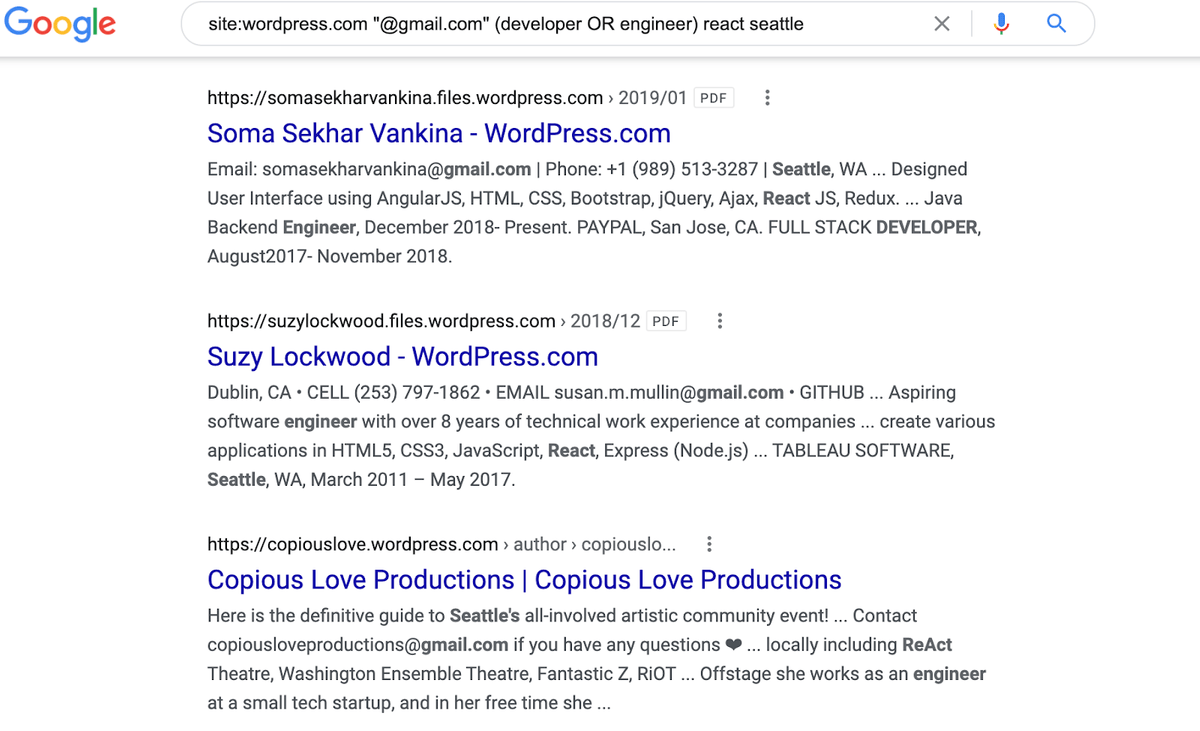Open options menu for Suzy Lockwood result
Image resolution: width=1200 pixels, height=731 pixels.
click(720, 321)
